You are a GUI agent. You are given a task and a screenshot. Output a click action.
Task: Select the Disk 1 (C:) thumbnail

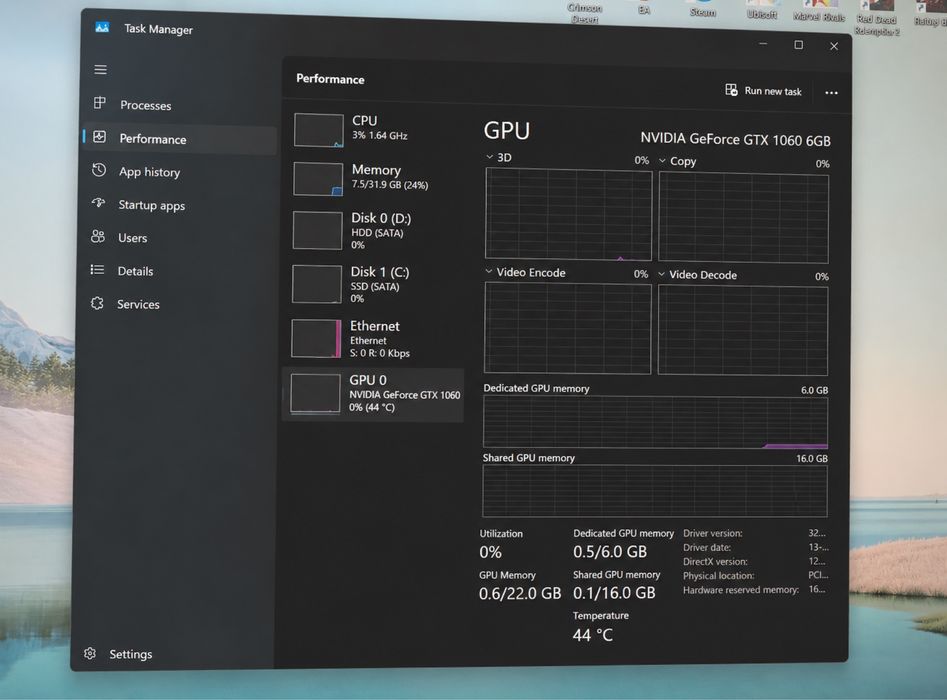click(317, 284)
